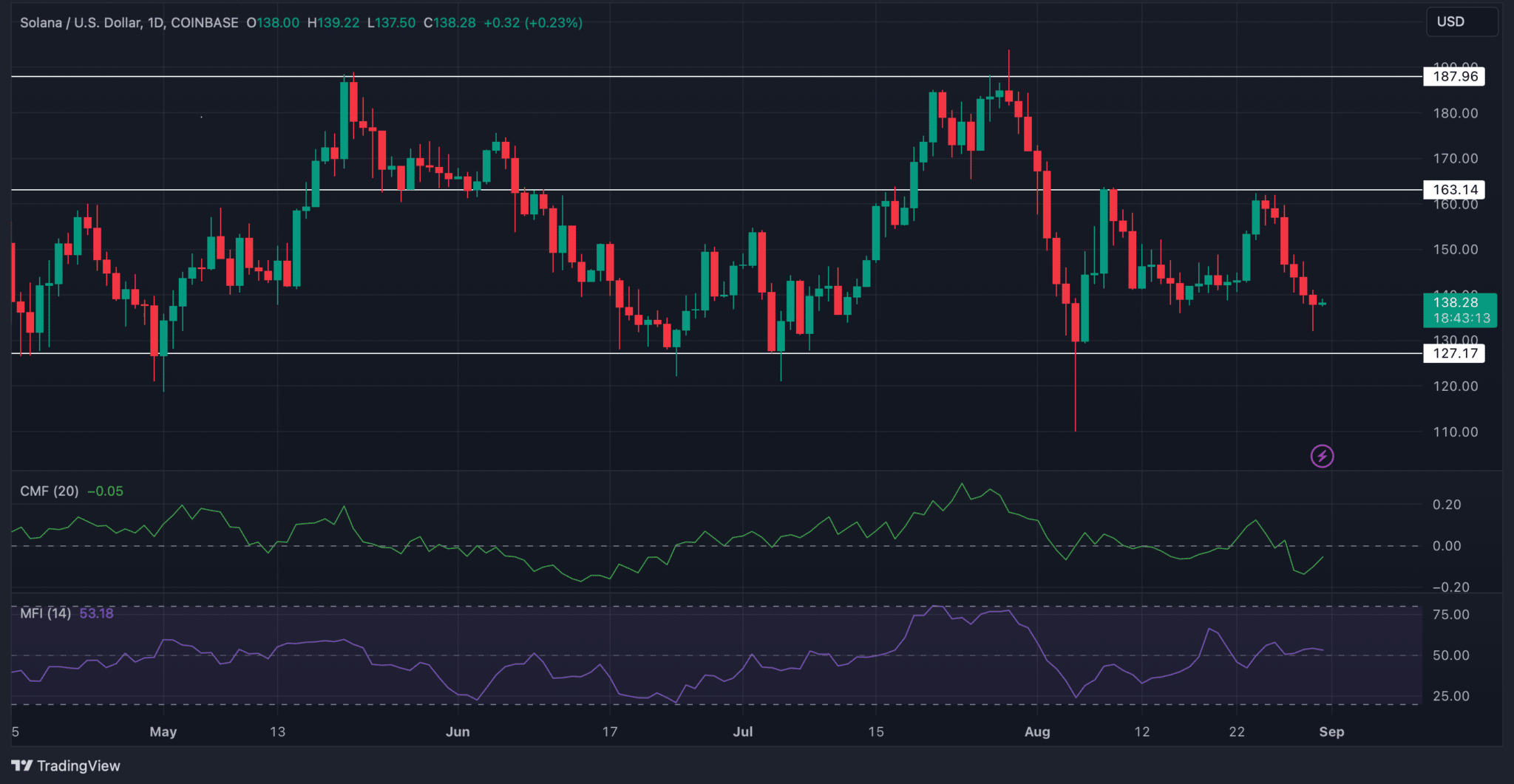Click the CMF (20) indicator label

pyautogui.click(x=50, y=491)
